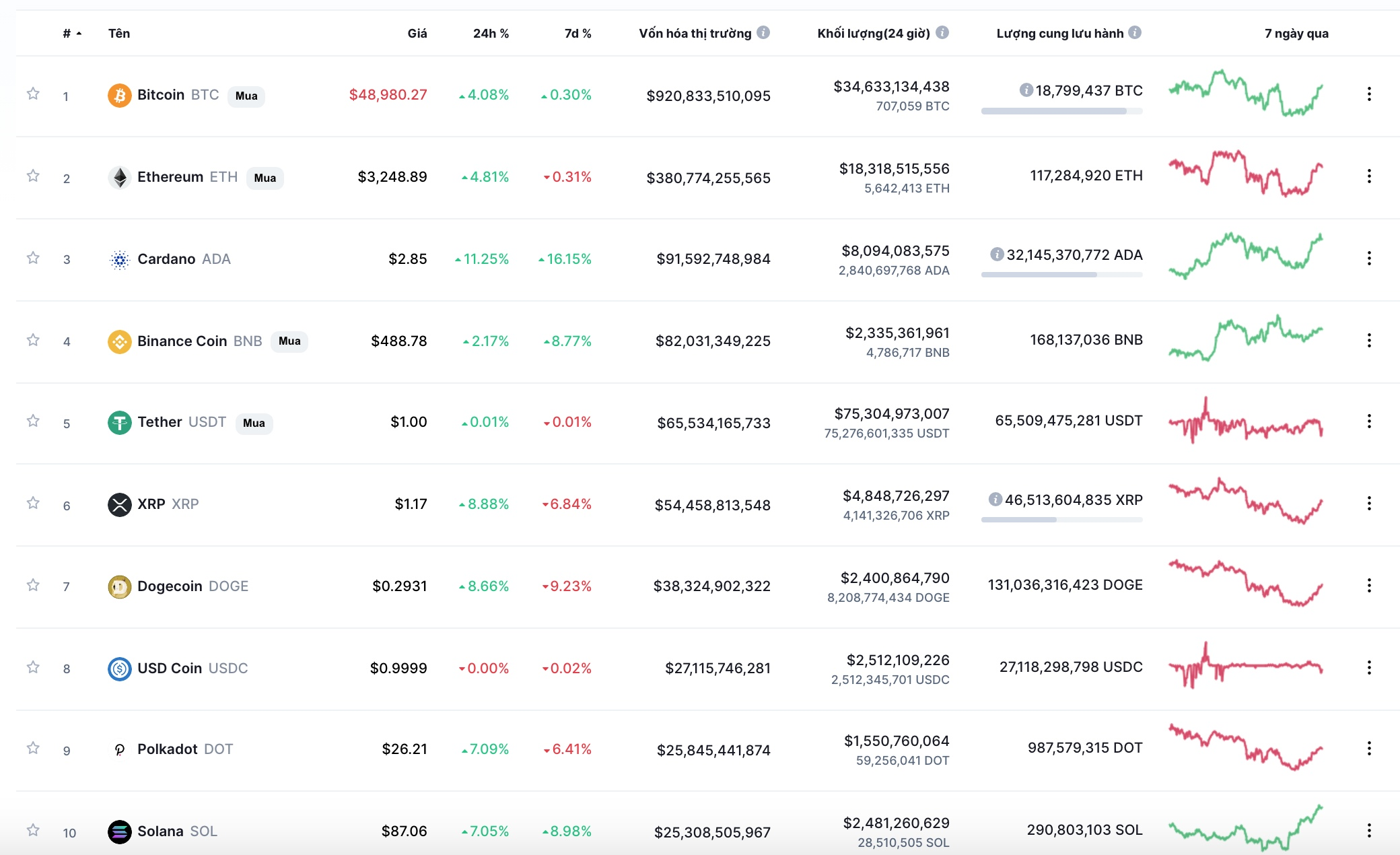Sort by the 24h % column header
The width and height of the screenshot is (1400, 855).
coord(491,33)
